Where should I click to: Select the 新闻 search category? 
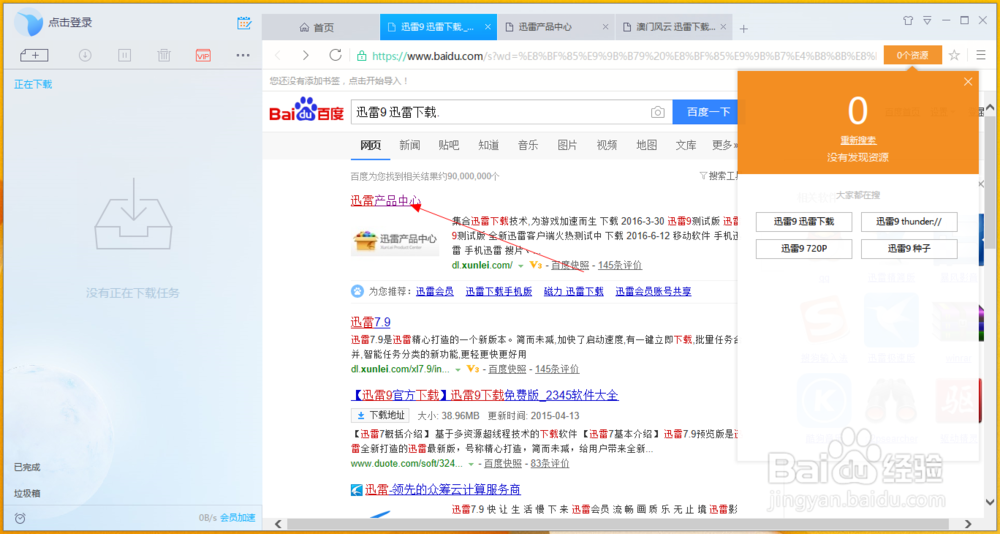pyautogui.click(x=410, y=145)
